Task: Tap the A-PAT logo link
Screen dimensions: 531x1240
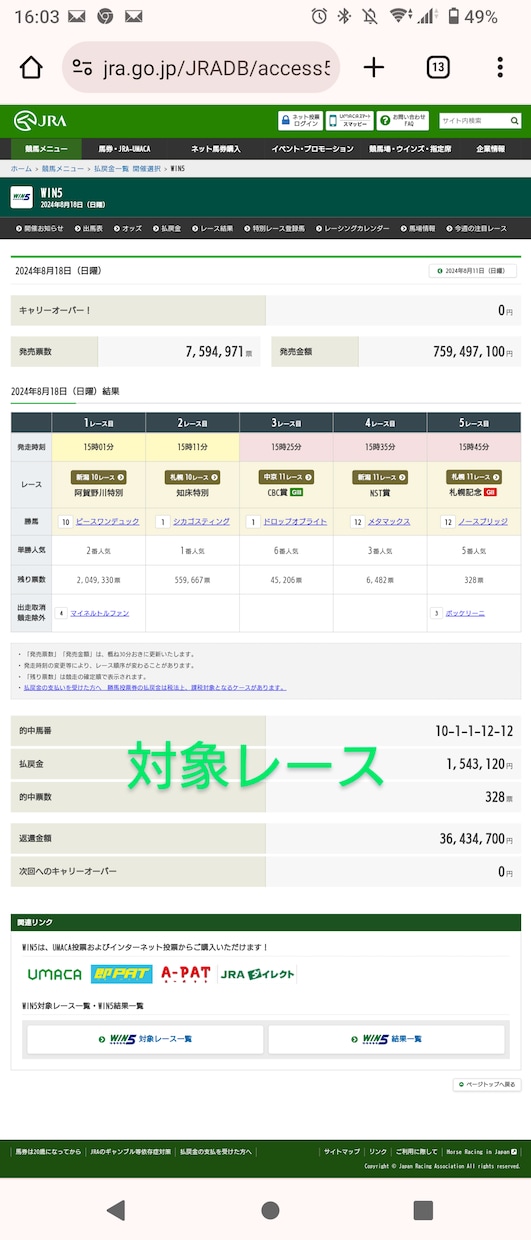Action: (x=185, y=974)
